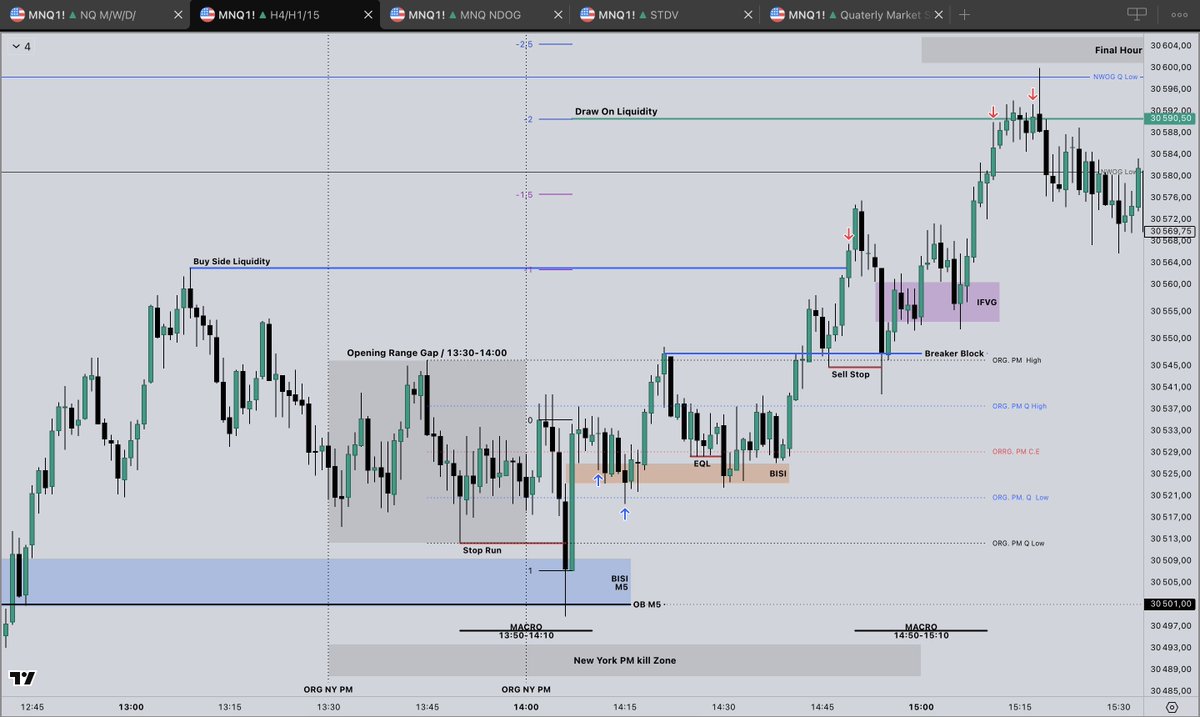Select the ORG. PM Q High label
This screenshot has height=717, width=1200.
1019,405
